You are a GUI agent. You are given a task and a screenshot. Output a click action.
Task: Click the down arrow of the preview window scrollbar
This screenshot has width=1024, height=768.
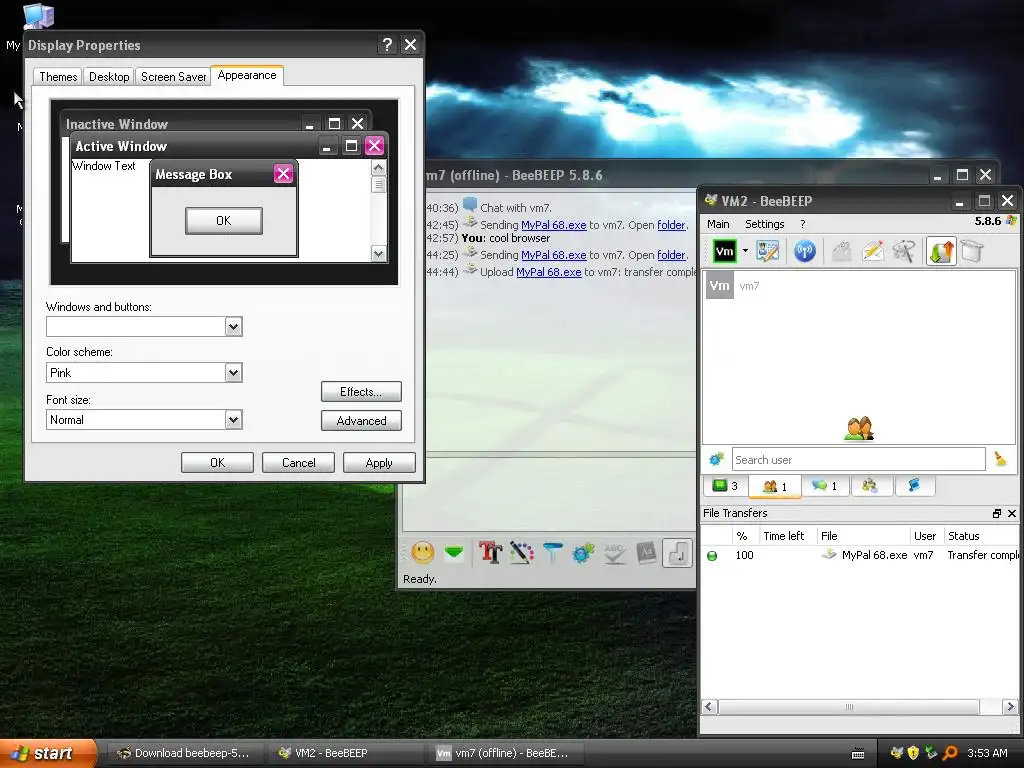tap(378, 253)
